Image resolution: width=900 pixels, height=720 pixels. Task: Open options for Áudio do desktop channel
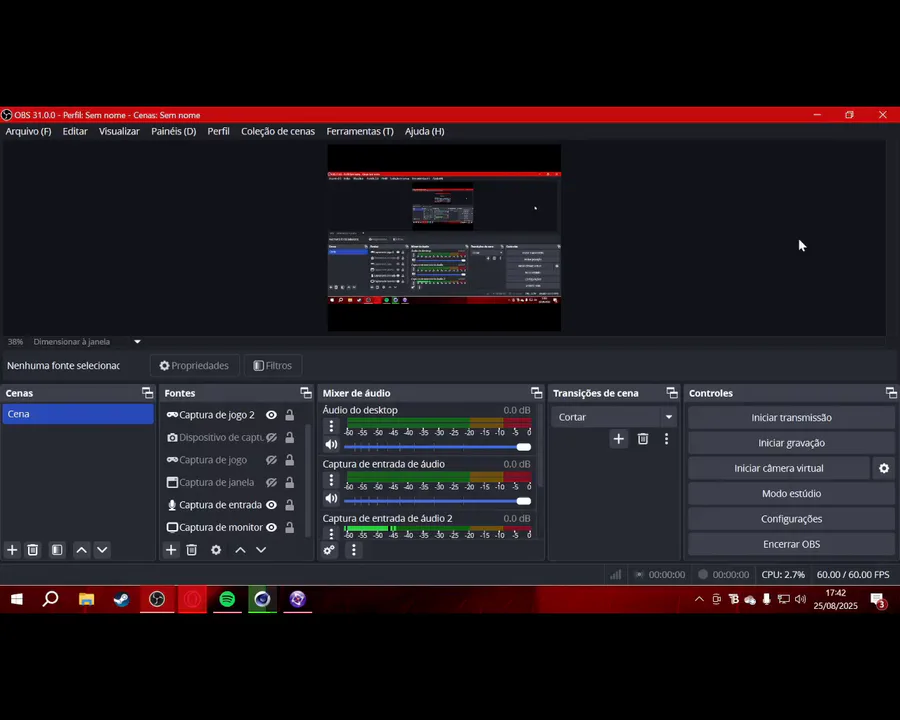pos(331,426)
